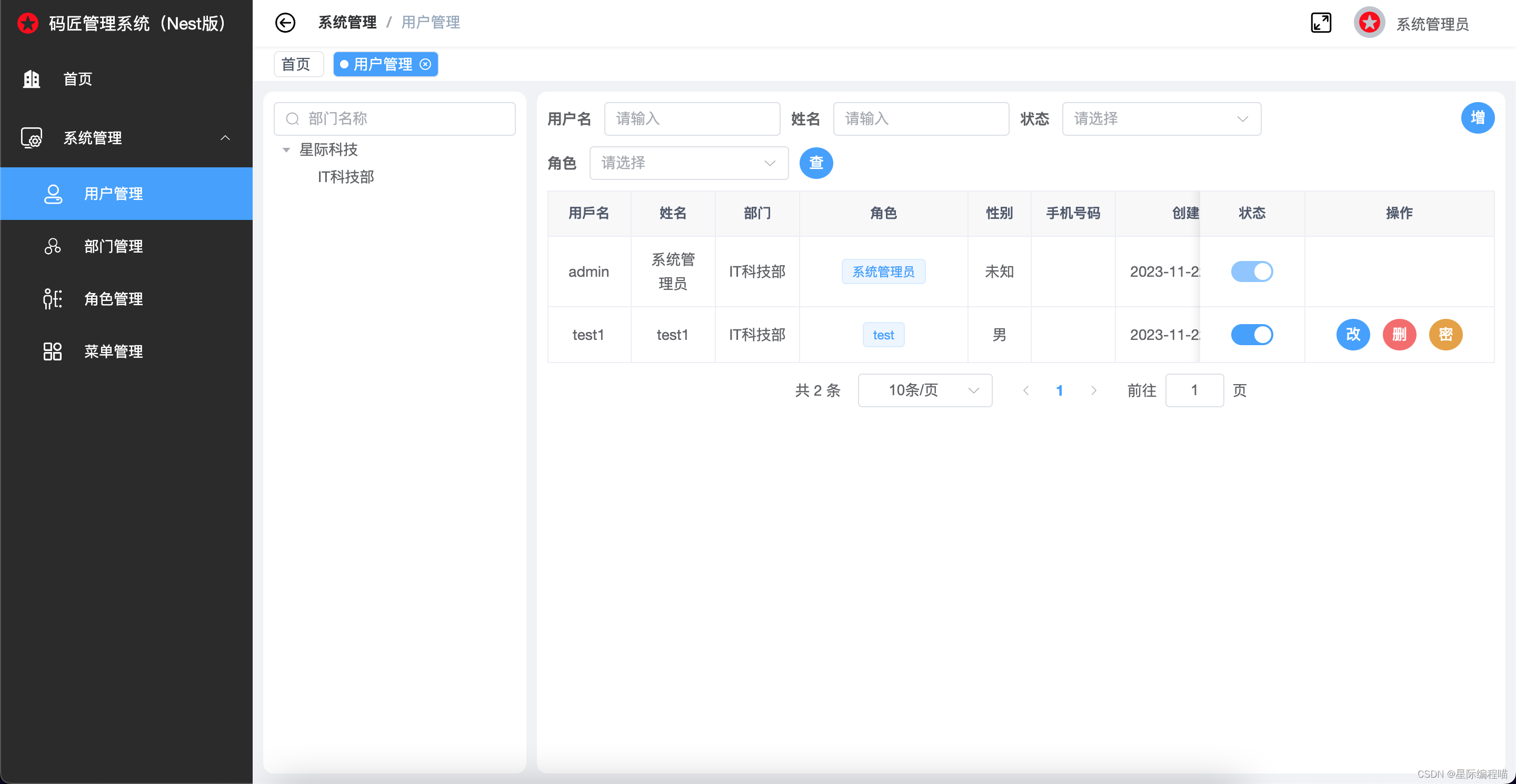Select the 角色管理 sidebar icon
This screenshot has height=784, width=1516.
53,299
